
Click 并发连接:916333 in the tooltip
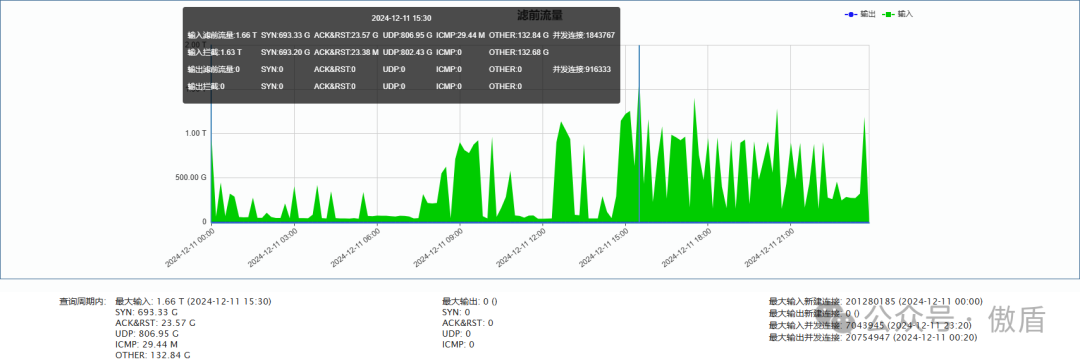pos(581,70)
